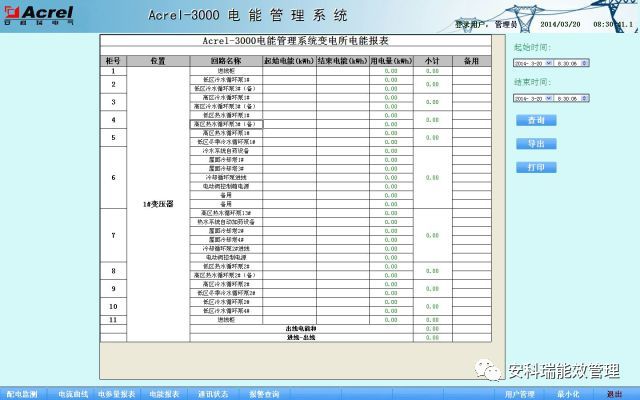Open the 通讯状态 tab
The width and height of the screenshot is (640, 400).
click(214, 394)
